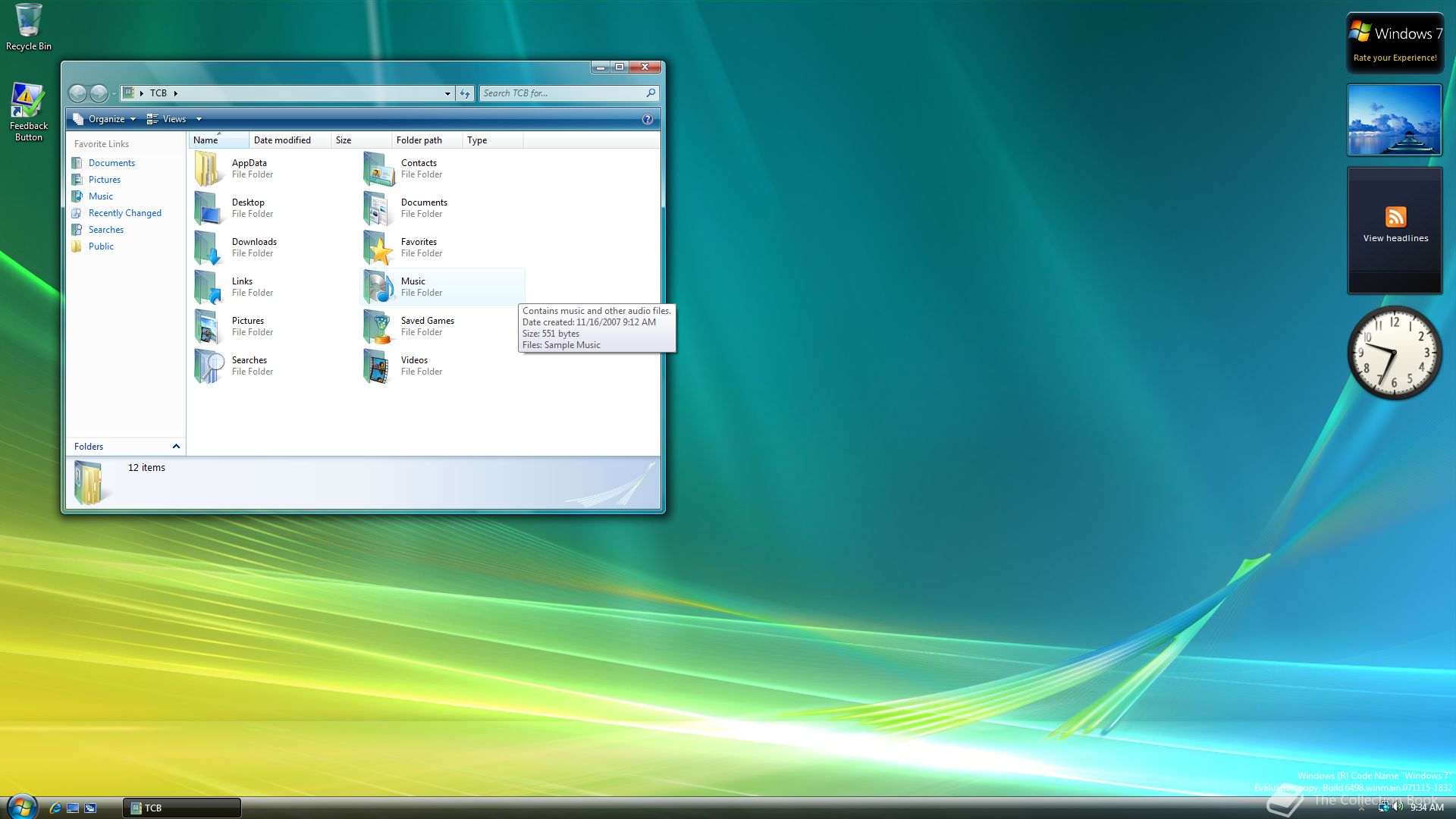Select the Music folder icon in file list
The width and height of the screenshot is (1456, 819).
click(x=378, y=287)
